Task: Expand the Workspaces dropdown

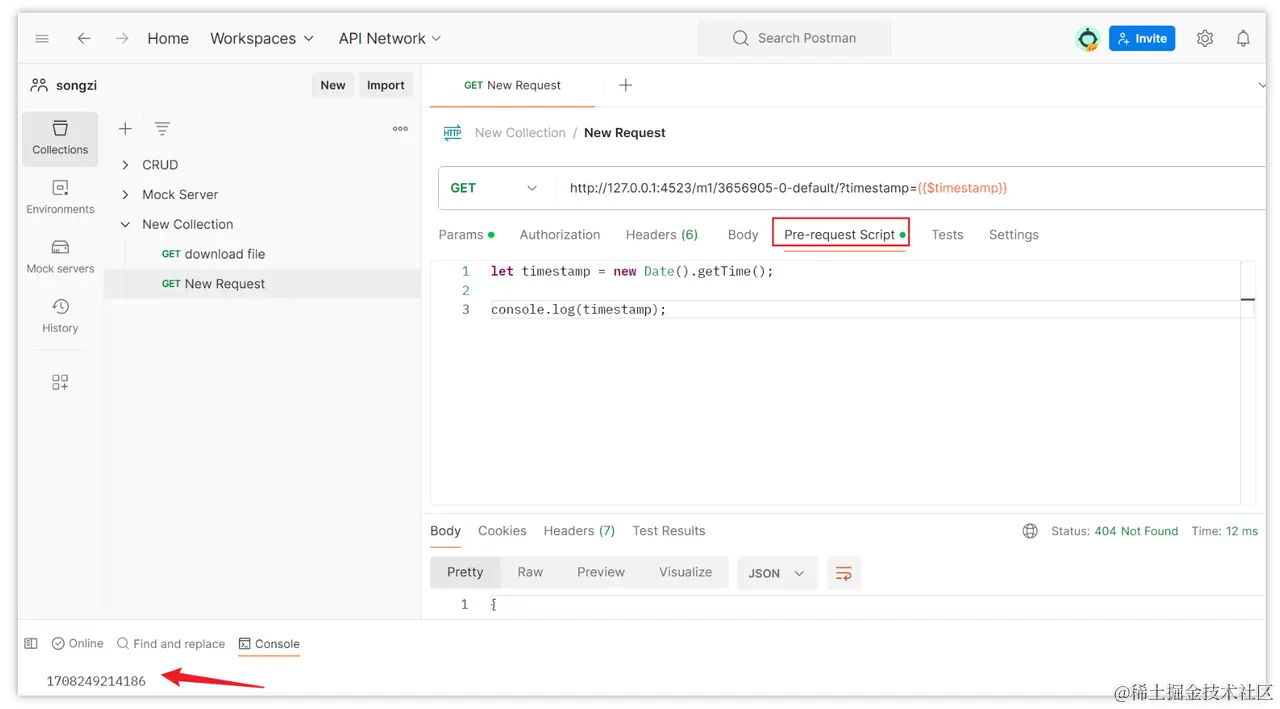Action: 262,38
